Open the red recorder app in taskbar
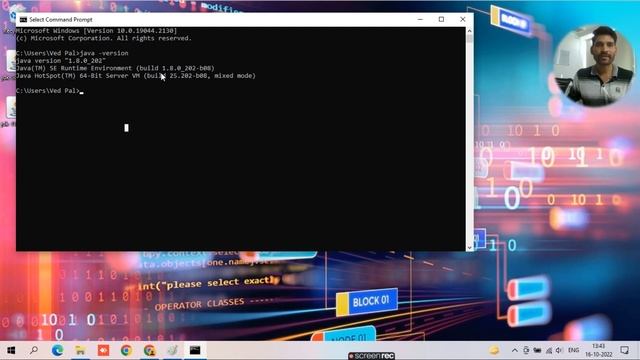The height and width of the screenshot is (360, 640). pos(103,350)
